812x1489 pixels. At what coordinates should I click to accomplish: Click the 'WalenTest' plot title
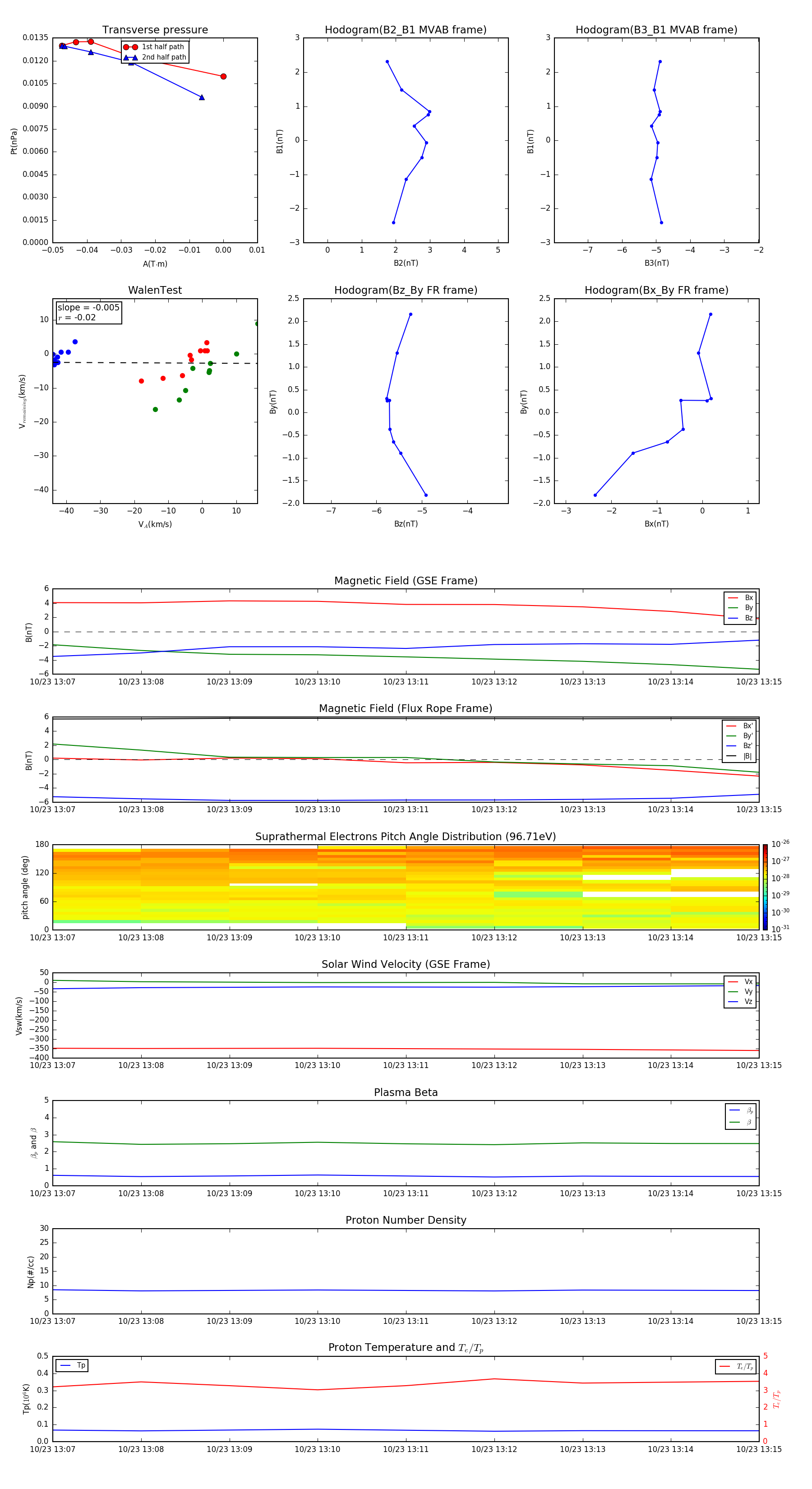click(x=155, y=290)
